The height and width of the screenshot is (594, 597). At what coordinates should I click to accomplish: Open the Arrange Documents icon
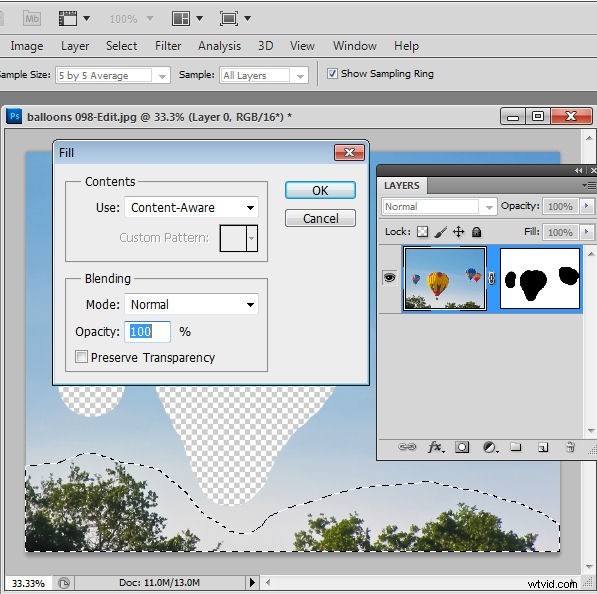[x=181, y=18]
